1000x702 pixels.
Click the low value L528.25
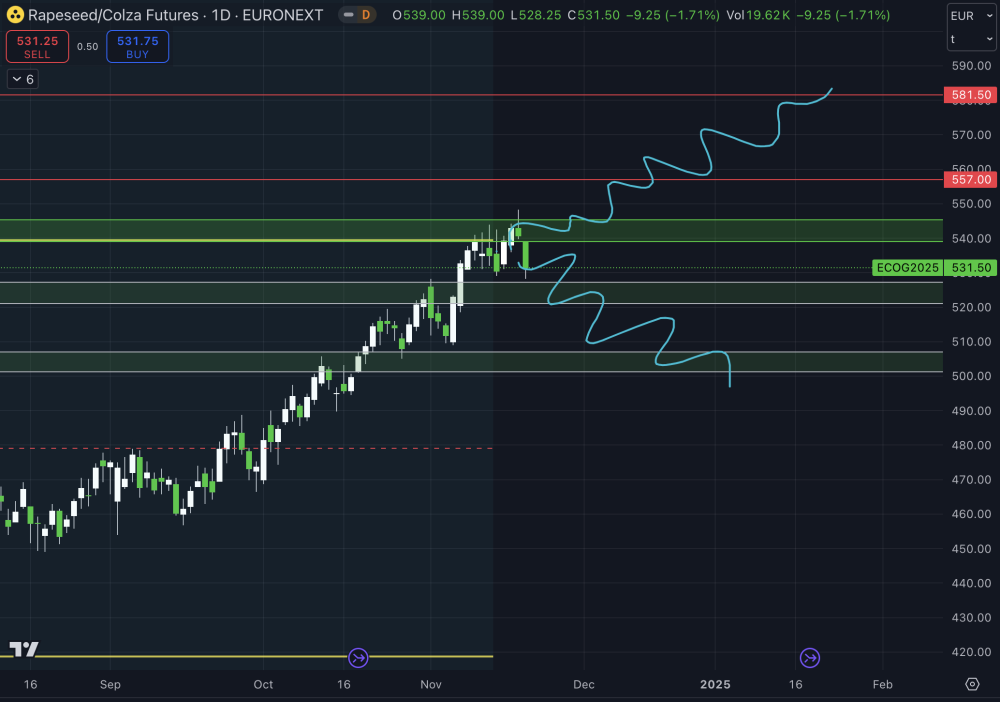tap(536, 15)
